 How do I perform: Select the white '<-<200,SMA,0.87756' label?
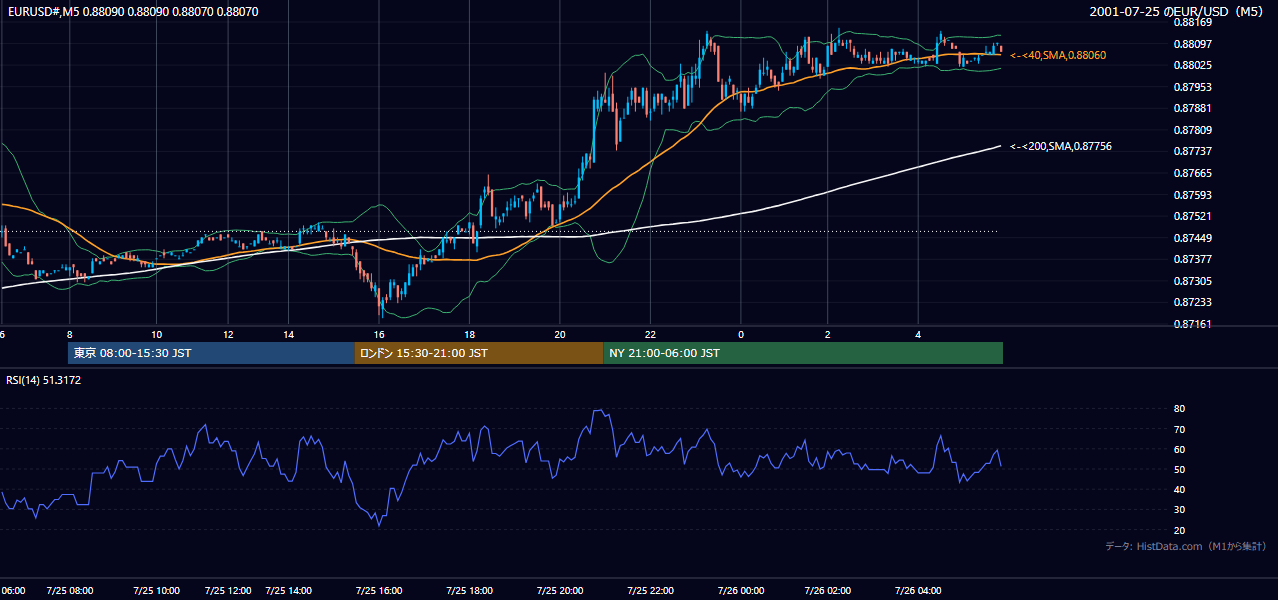[x=1060, y=147]
